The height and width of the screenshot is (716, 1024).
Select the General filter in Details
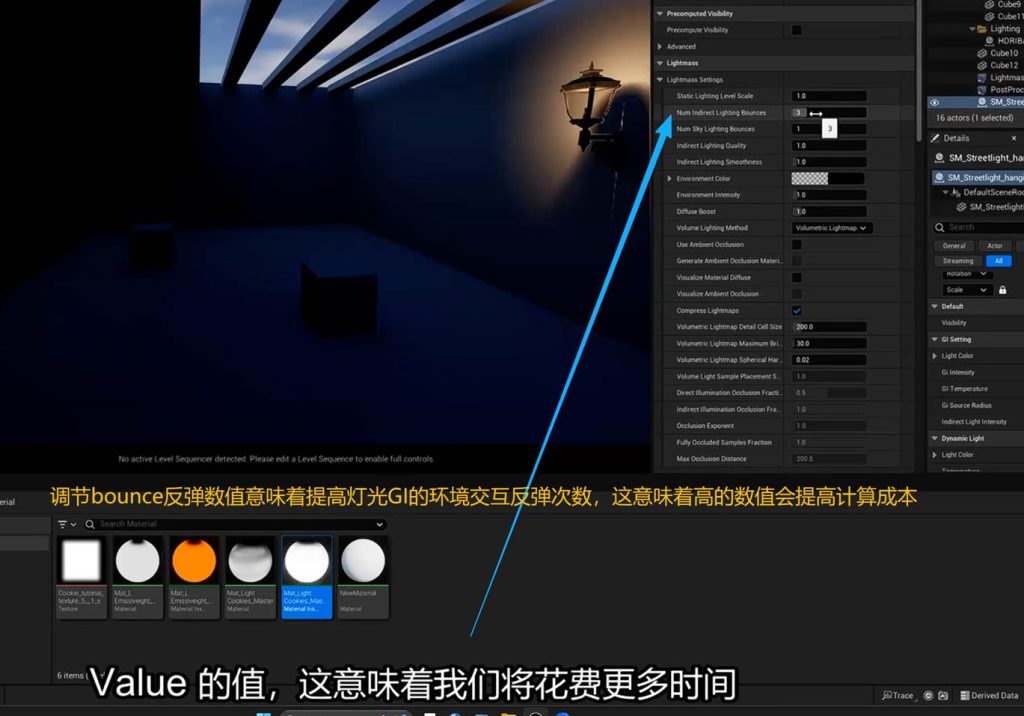pos(954,245)
